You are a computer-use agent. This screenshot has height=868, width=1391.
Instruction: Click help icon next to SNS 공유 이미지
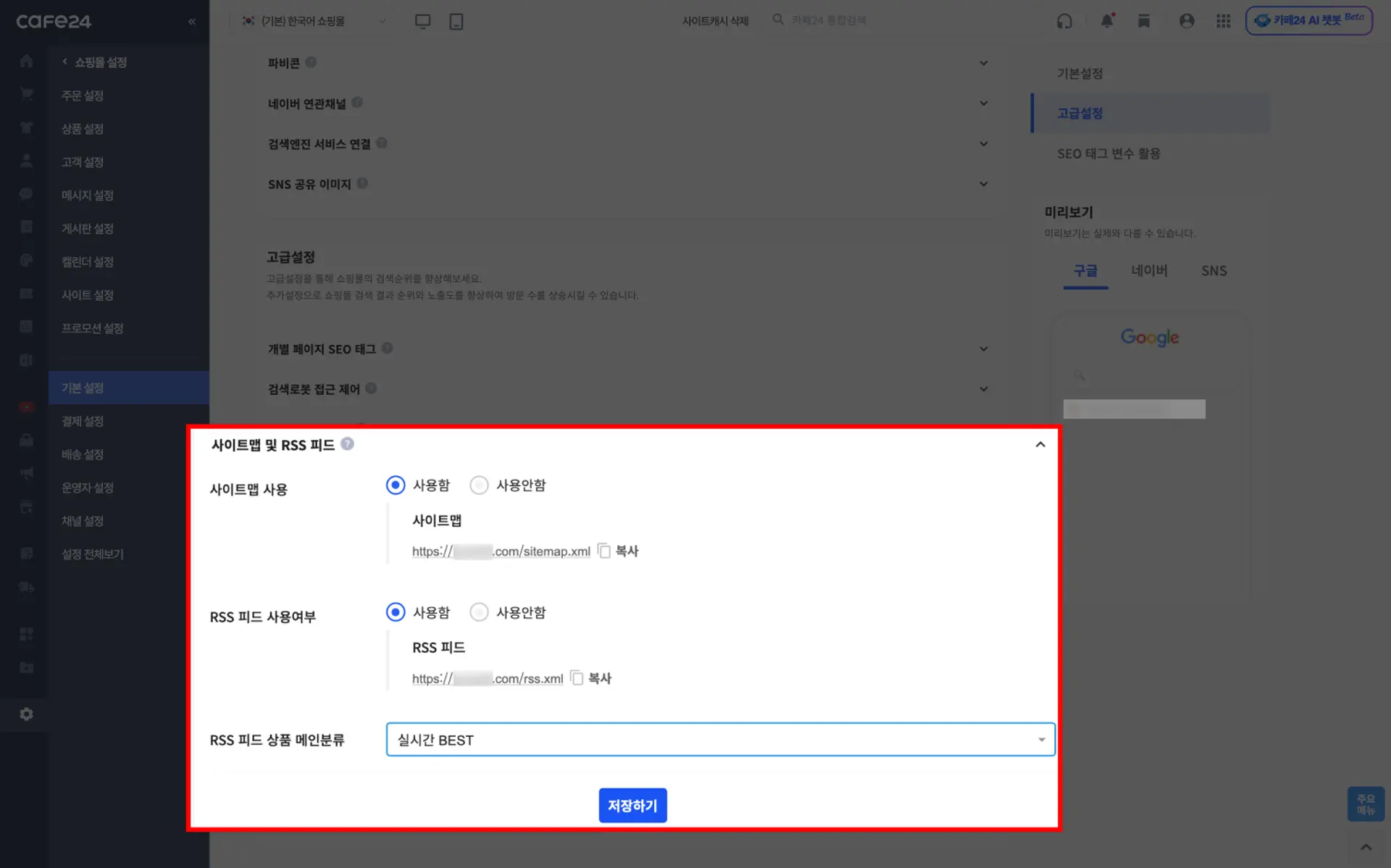tap(363, 183)
